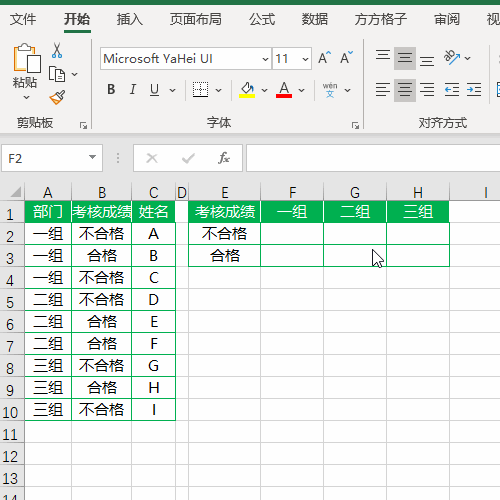Toggle Italic formatting

point(133,90)
